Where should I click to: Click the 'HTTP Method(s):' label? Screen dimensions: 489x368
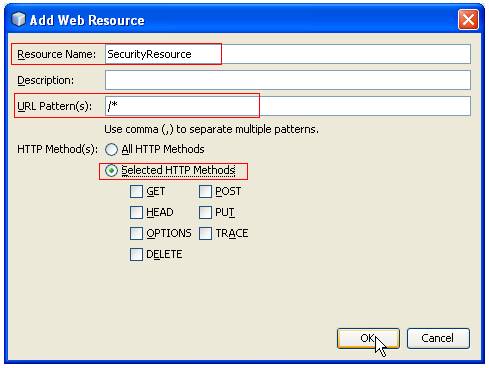[58, 149]
